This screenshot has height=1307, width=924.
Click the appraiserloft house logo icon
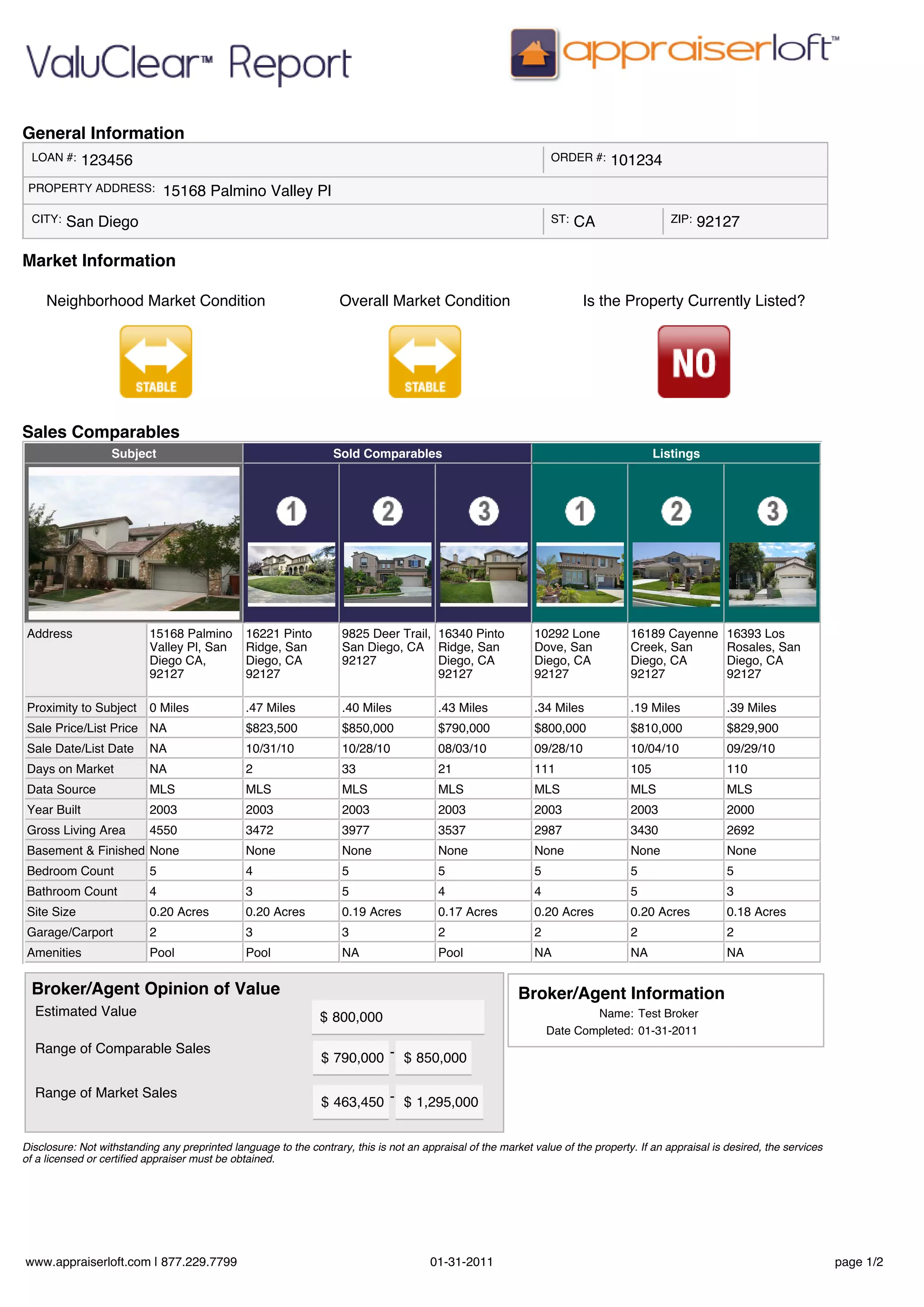coord(533,53)
